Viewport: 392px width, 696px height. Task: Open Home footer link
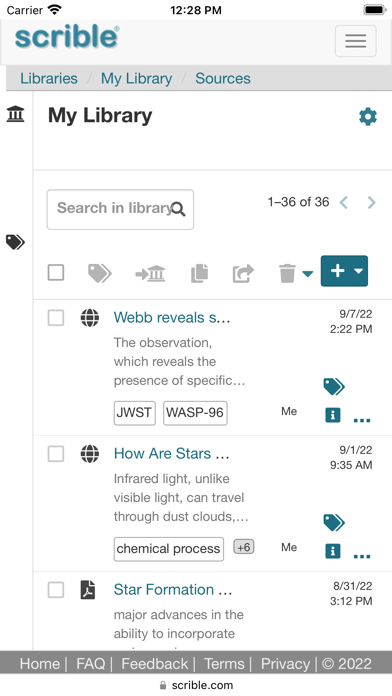(40, 664)
